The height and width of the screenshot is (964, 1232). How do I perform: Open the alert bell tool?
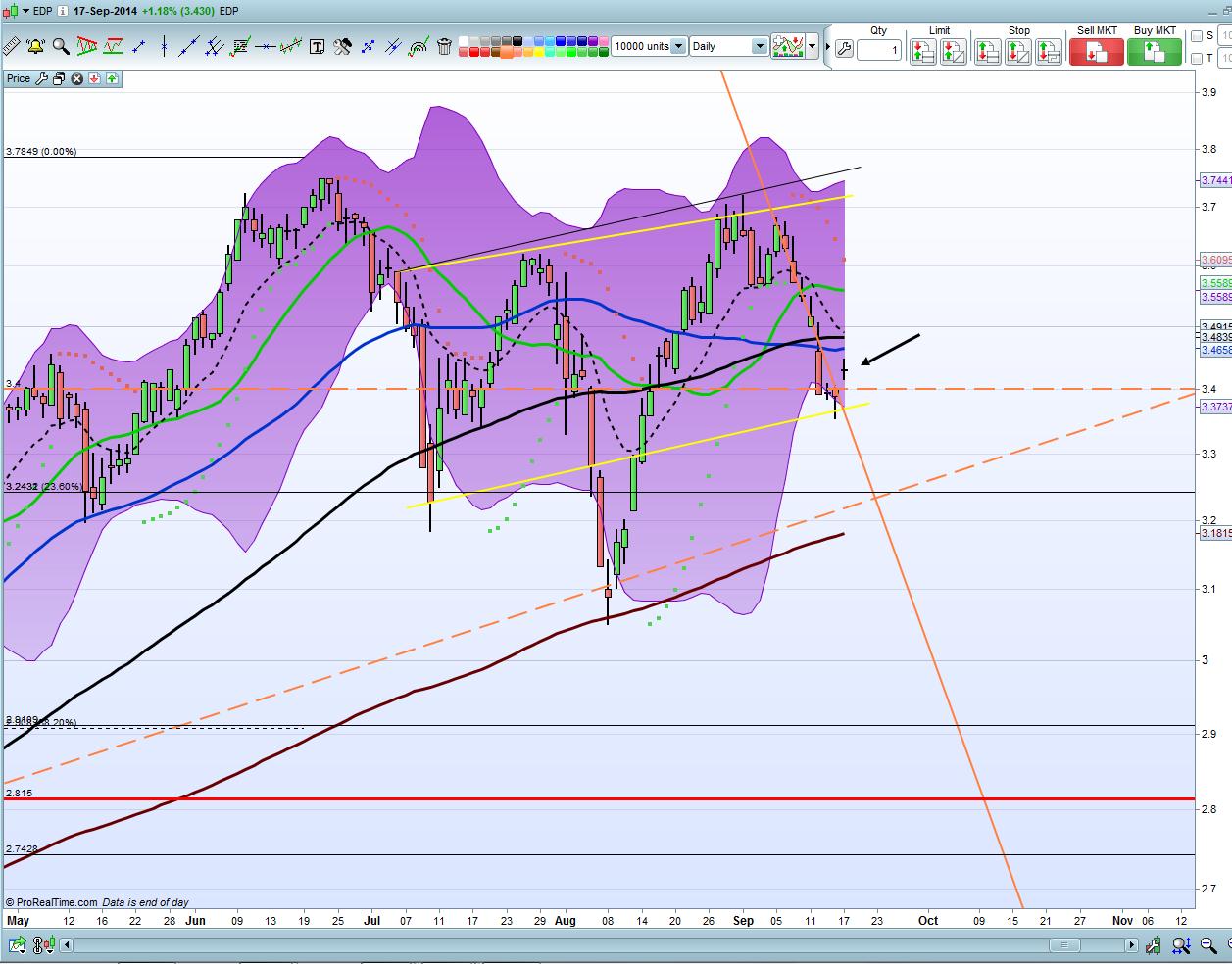(x=35, y=46)
